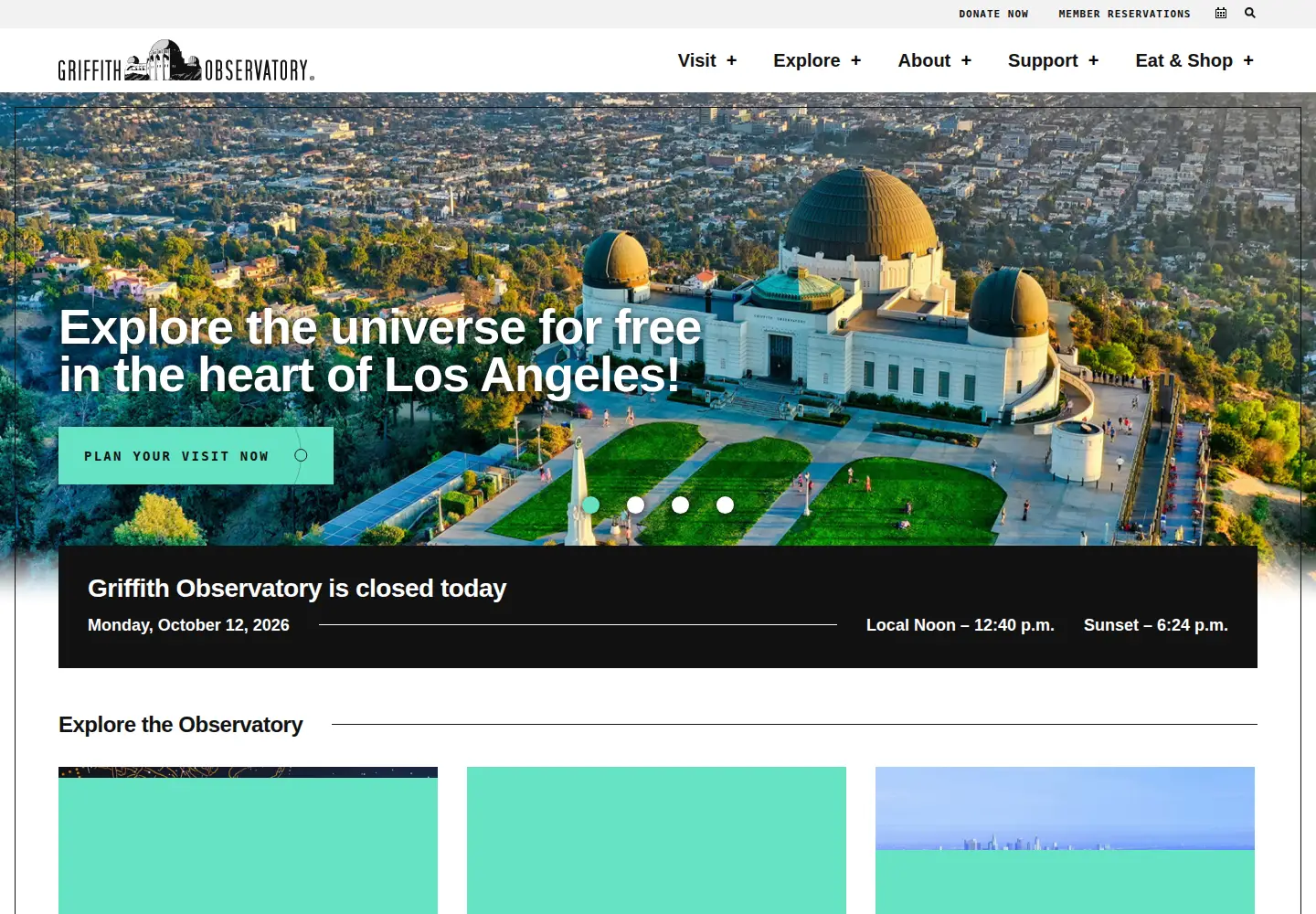The width and height of the screenshot is (1316, 914).
Task: Go to the Griffith Observatory home logo
Action: [186, 60]
